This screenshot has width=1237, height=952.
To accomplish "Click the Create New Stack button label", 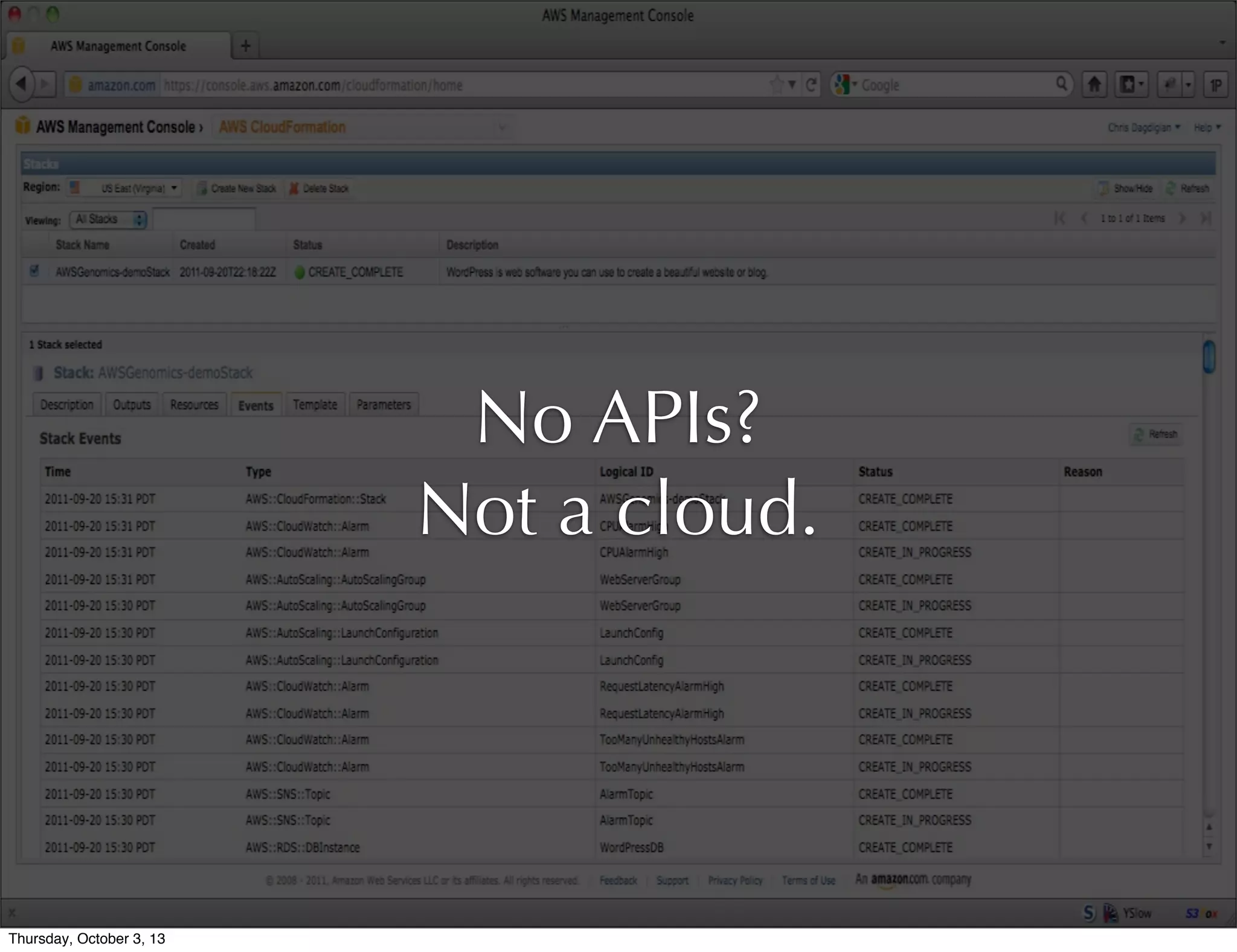I will (x=243, y=188).
